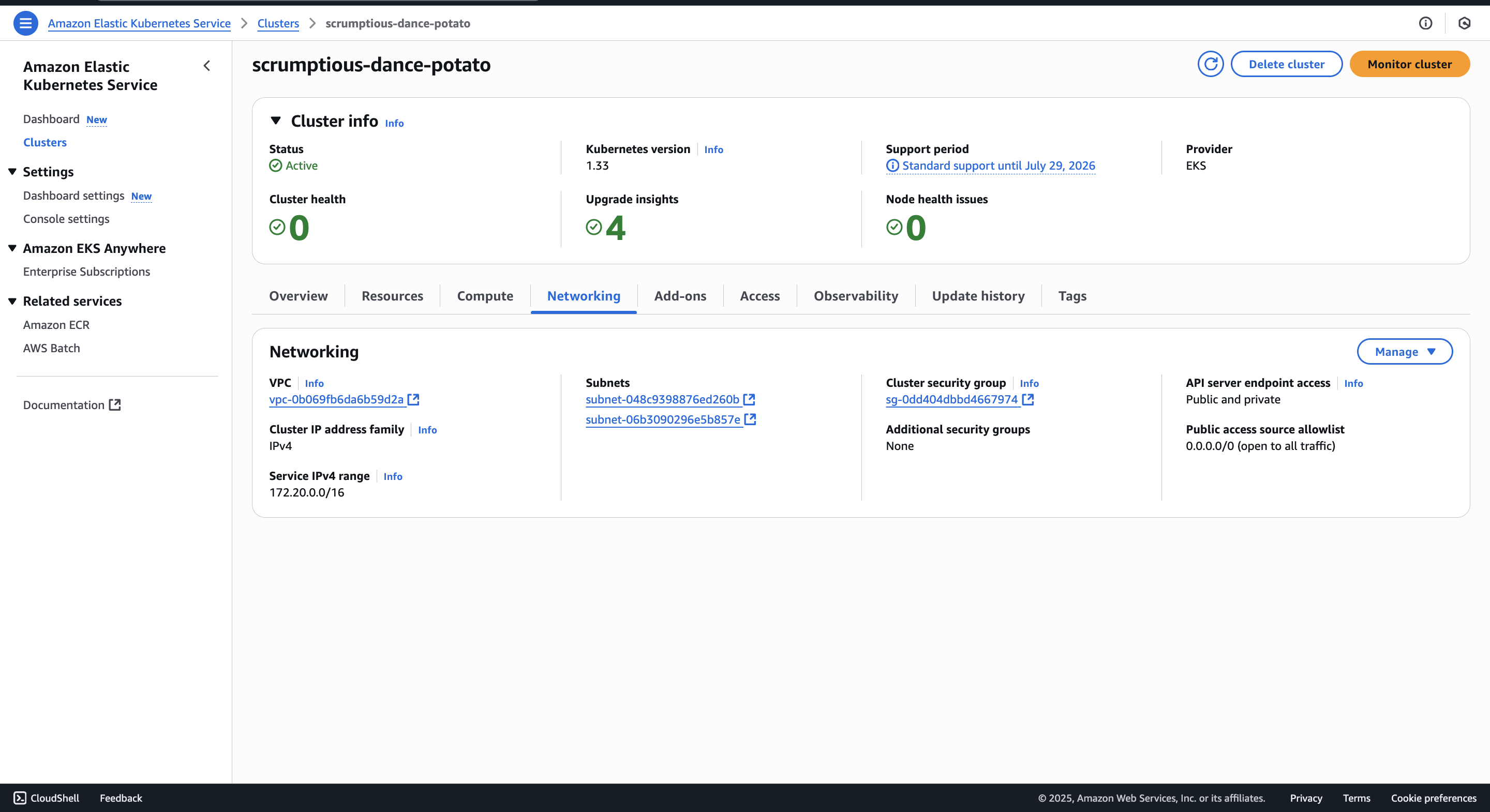Viewport: 1490px width, 812px height.
Task: Open the hamburger navigation menu icon
Action: coord(25,23)
